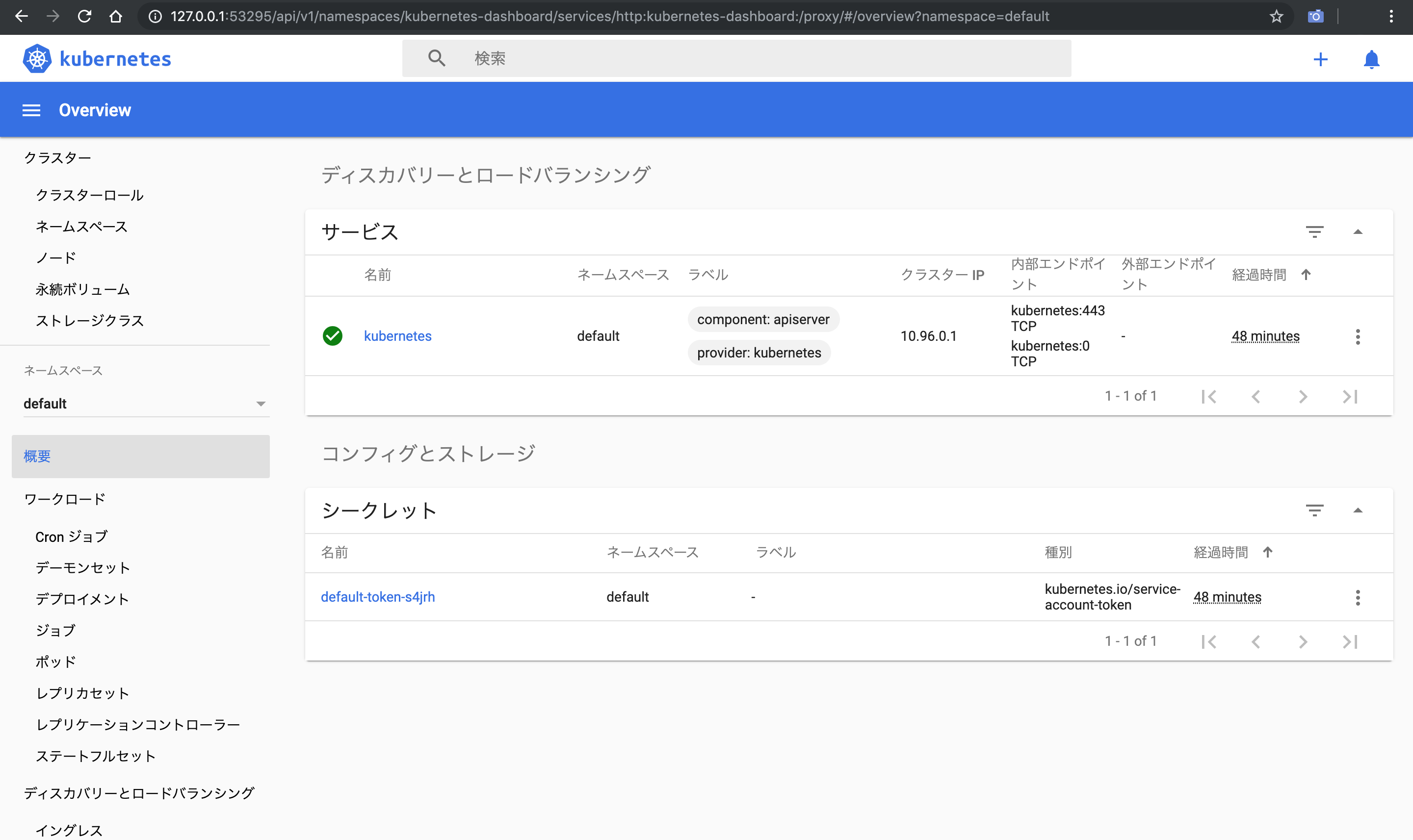Click green status check for kubernetes service
Screen dimensions: 1413x840
333,336
